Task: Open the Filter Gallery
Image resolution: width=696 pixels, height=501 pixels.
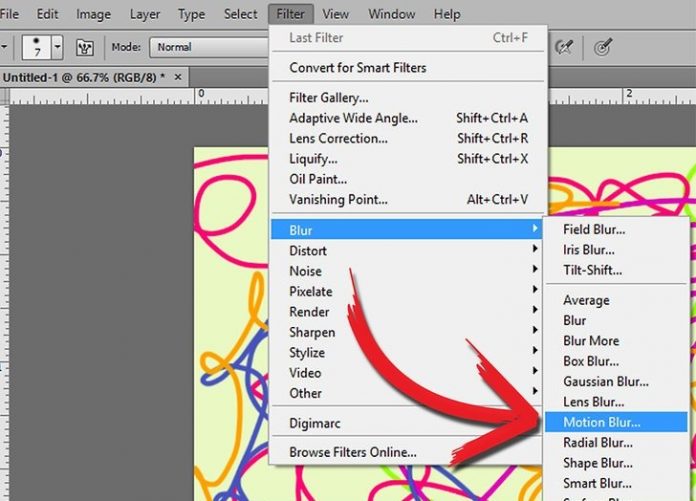Action: pos(329,98)
